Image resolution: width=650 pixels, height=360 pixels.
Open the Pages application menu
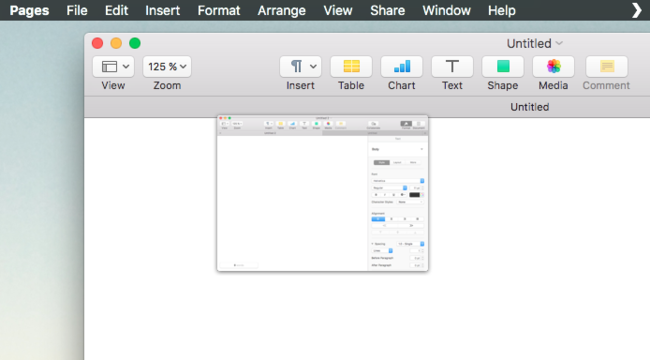coord(29,10)
